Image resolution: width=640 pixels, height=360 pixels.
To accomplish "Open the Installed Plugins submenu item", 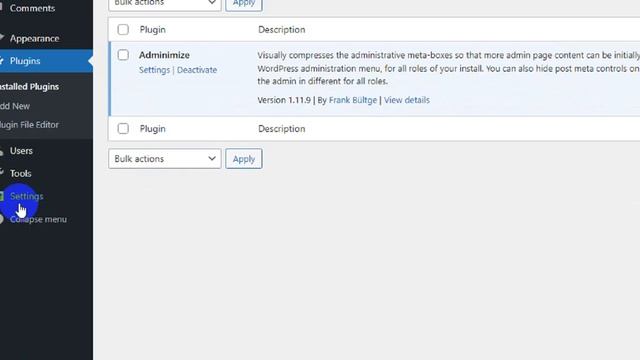I will pyautogui.click(x=29, y=87).
